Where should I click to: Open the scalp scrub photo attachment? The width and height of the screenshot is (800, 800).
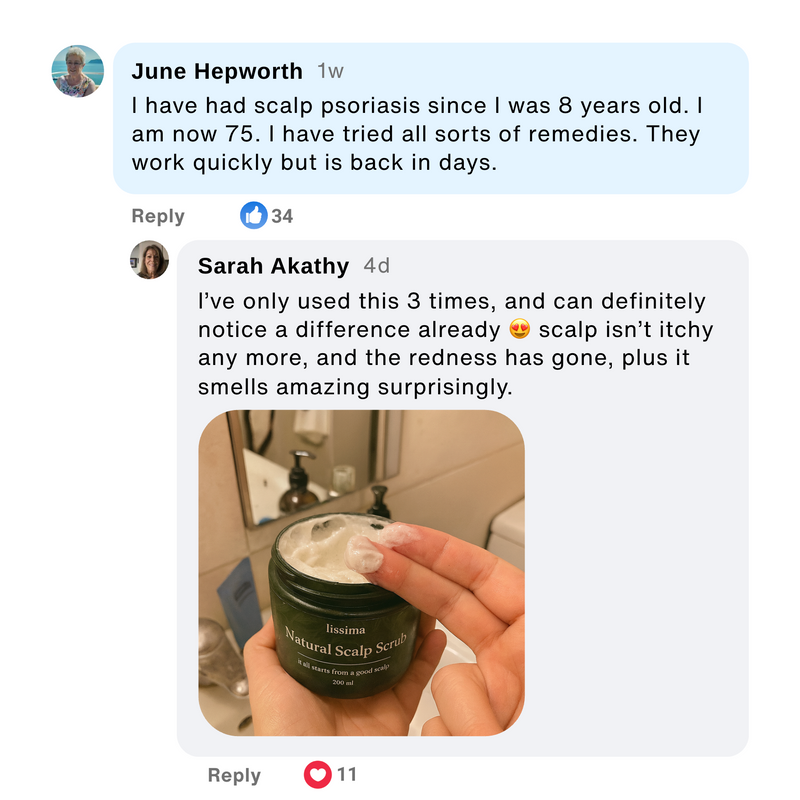pyautogui.click(x=361, y=572)
